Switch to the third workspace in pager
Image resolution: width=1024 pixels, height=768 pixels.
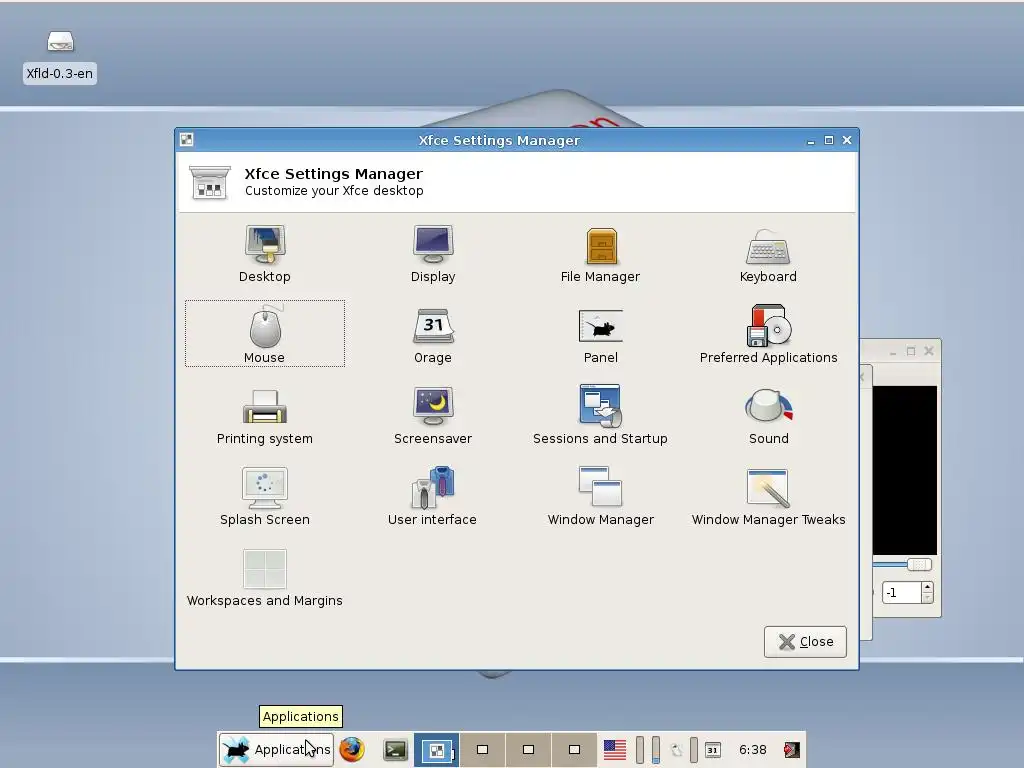528,750
